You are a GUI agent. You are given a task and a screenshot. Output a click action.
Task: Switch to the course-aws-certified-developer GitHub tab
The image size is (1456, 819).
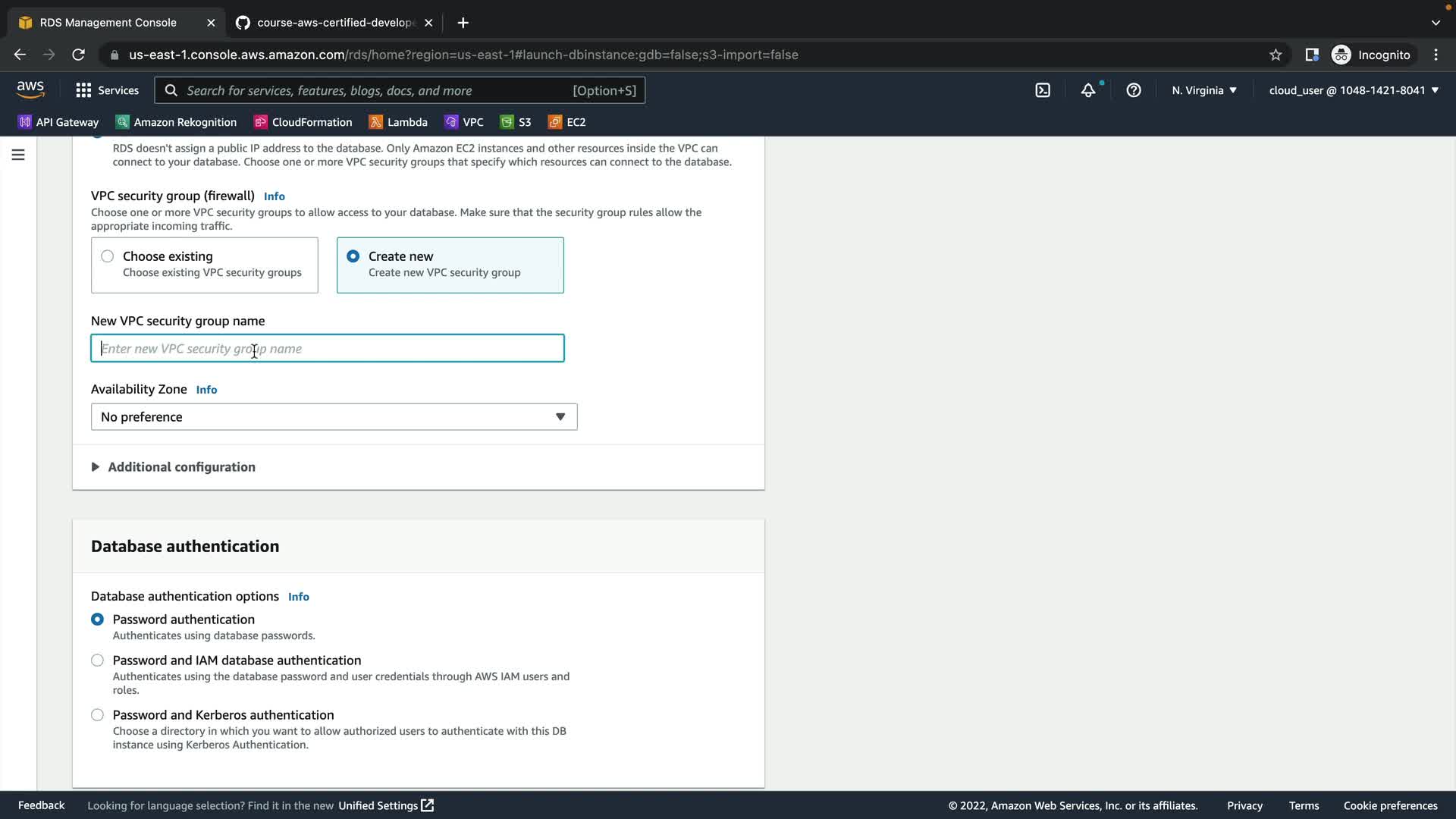pyautogui.click(x=334, y=23)
